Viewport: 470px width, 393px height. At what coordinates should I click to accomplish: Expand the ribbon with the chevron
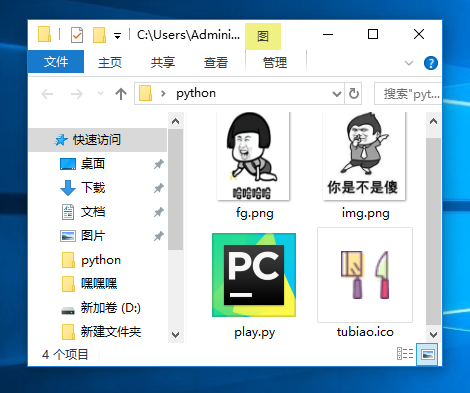click(x=409, y=63)
